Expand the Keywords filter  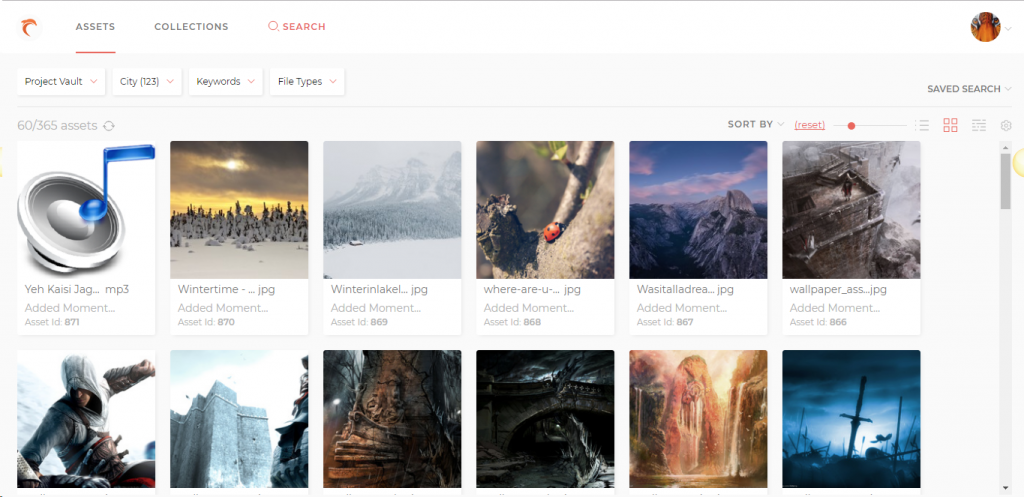225,82
